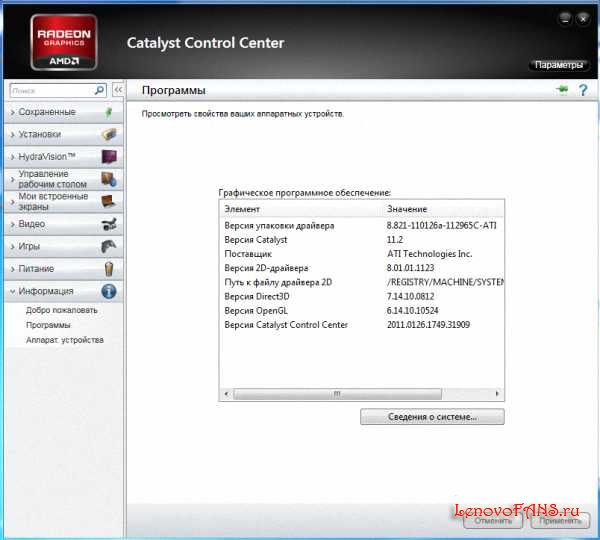Select Аппарат. устройства in sidebar
600x540 pixels.
pos(65,340)
